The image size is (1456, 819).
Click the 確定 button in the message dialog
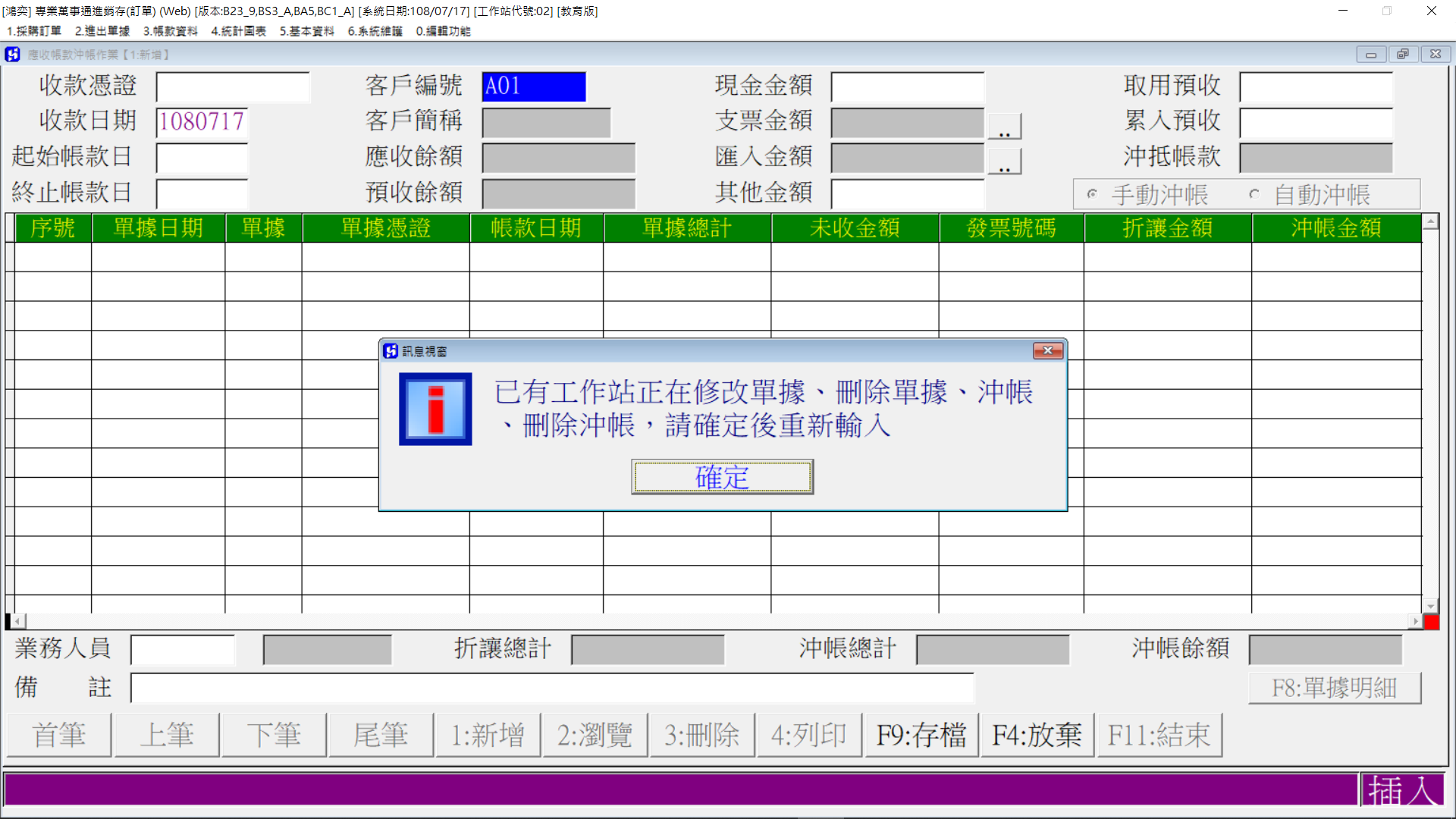[x=722, y=477]
